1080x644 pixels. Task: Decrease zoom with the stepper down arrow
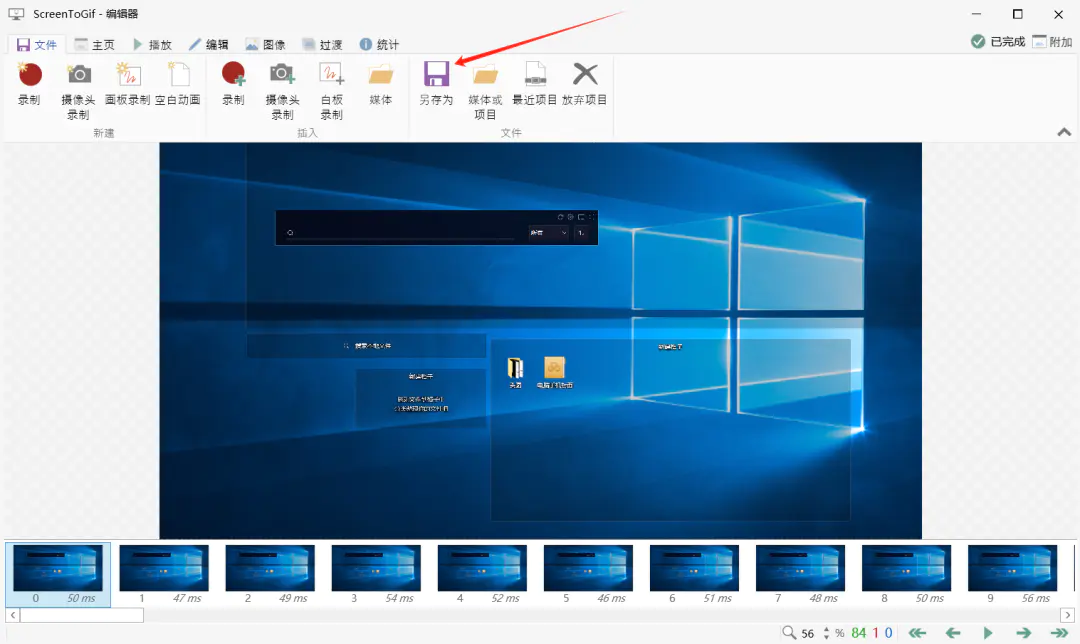[x=827, y=637]
